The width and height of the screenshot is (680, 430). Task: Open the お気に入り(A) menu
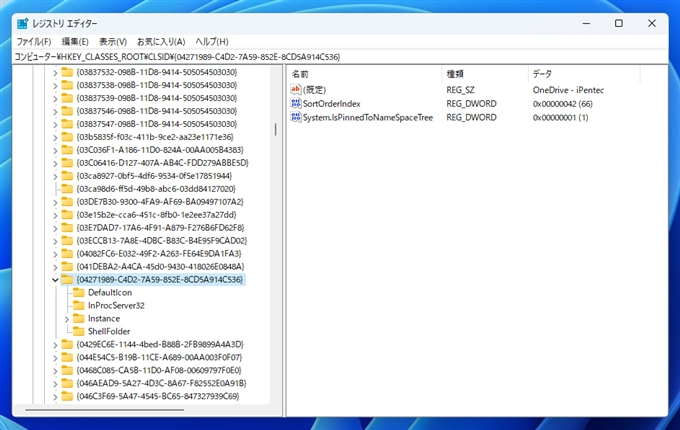coord(161,42)
